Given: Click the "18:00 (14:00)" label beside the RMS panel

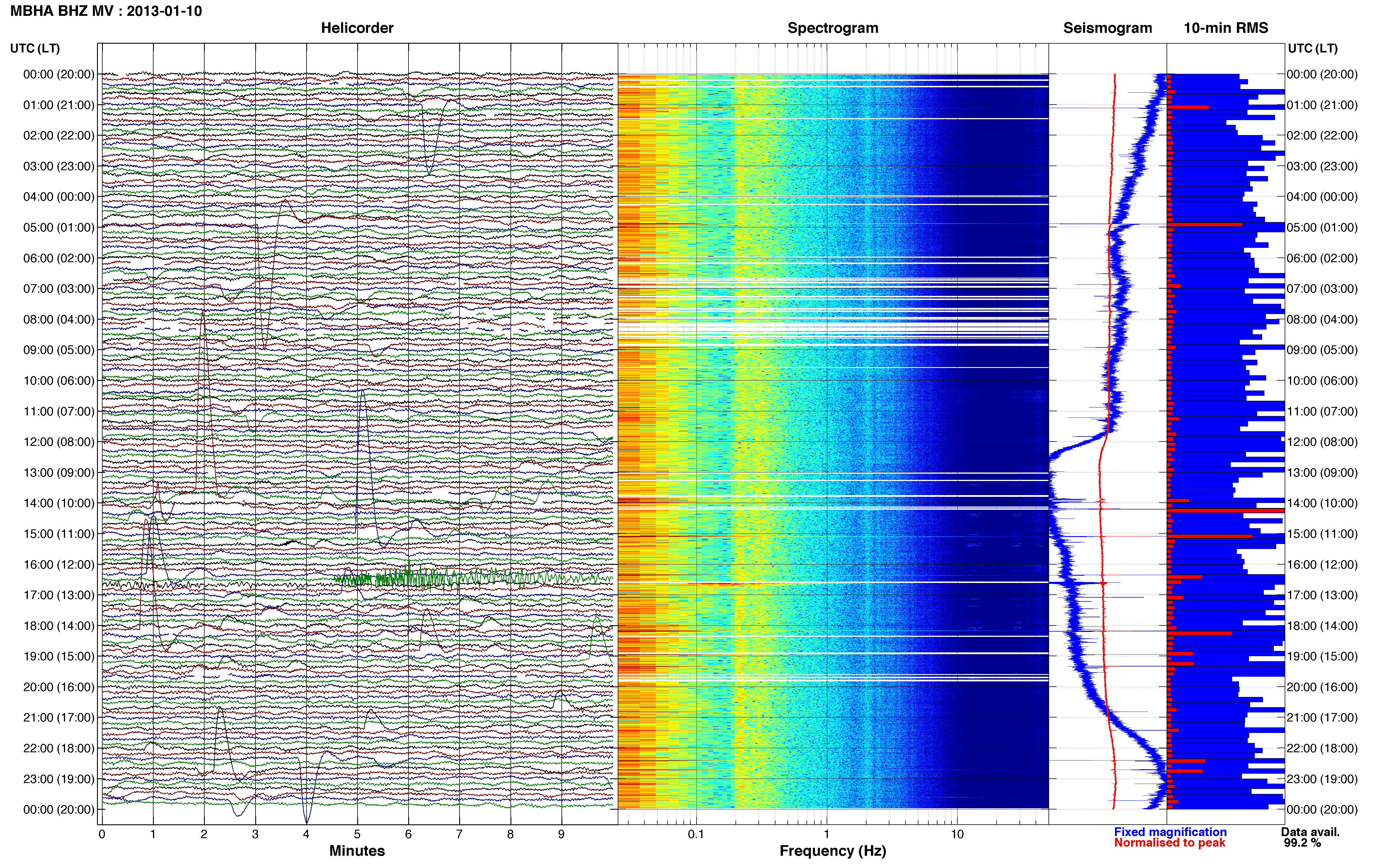Looking at the screenshot, I should click(1322, 626).
